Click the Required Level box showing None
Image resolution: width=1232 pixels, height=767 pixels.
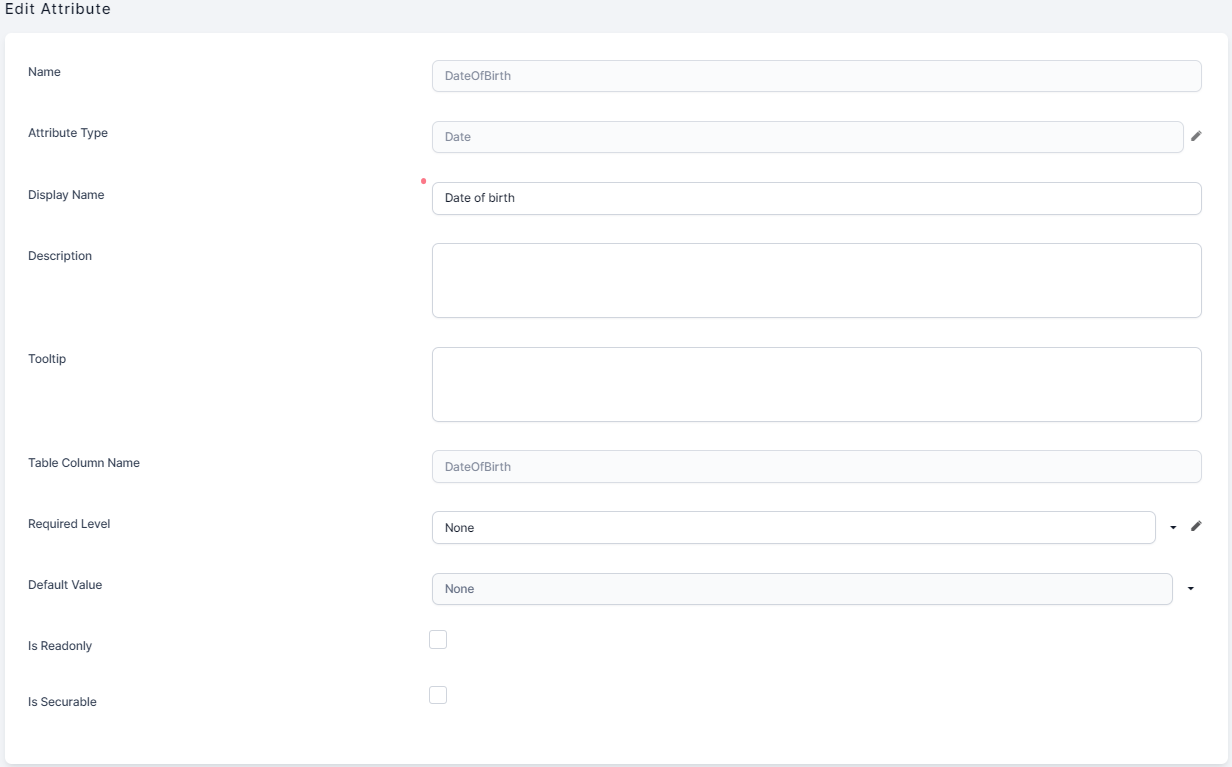click(x=793, y=527)
